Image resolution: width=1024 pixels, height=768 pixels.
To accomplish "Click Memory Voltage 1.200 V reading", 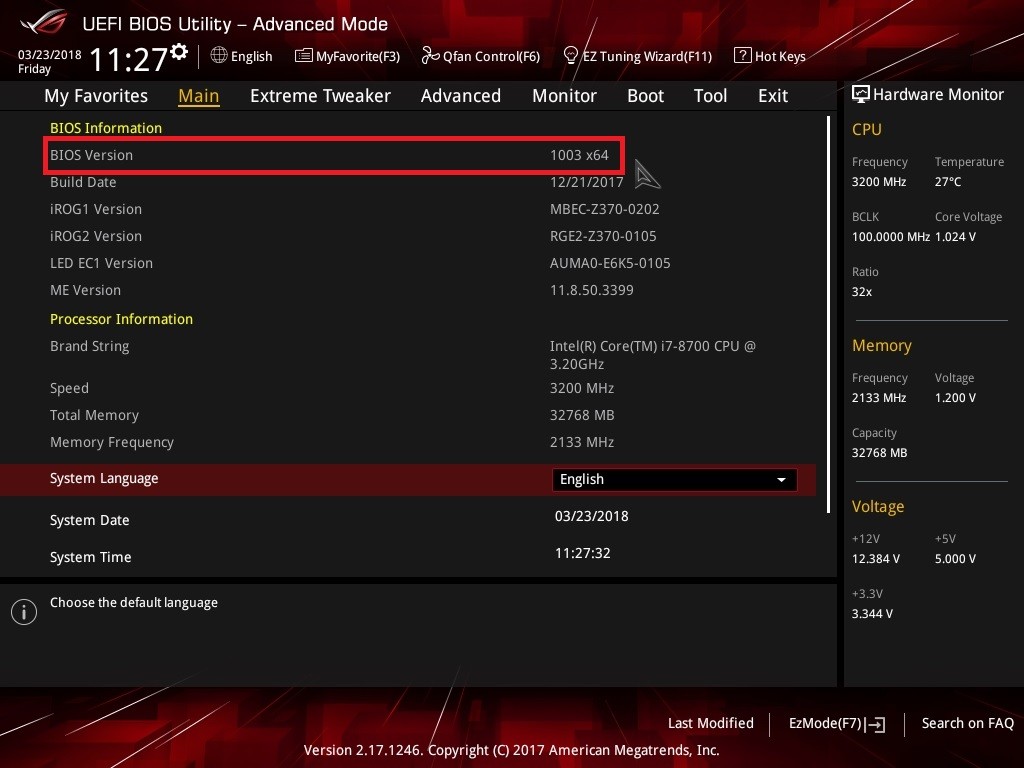I will (955, 398).
